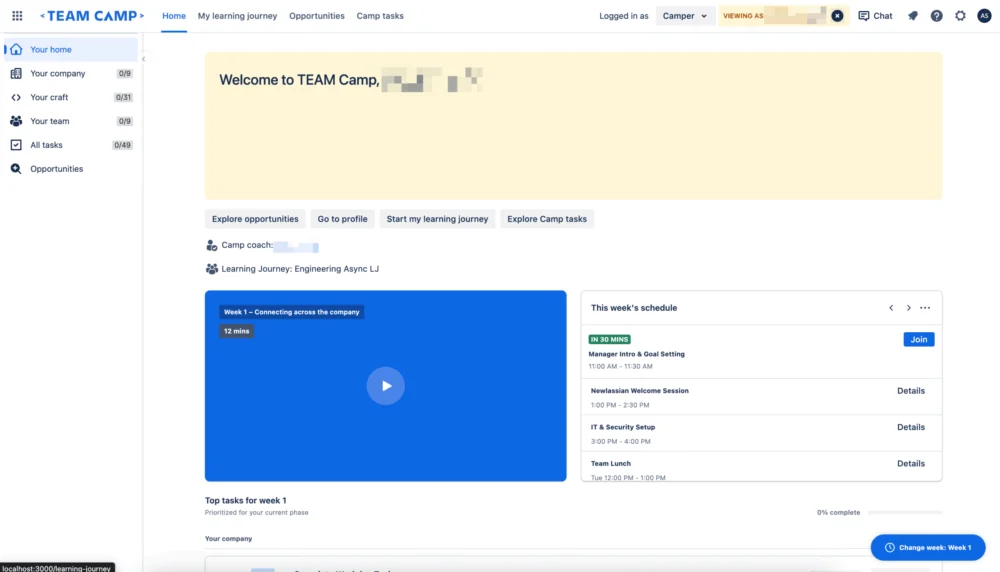Click Explore opportunities button

255,219
